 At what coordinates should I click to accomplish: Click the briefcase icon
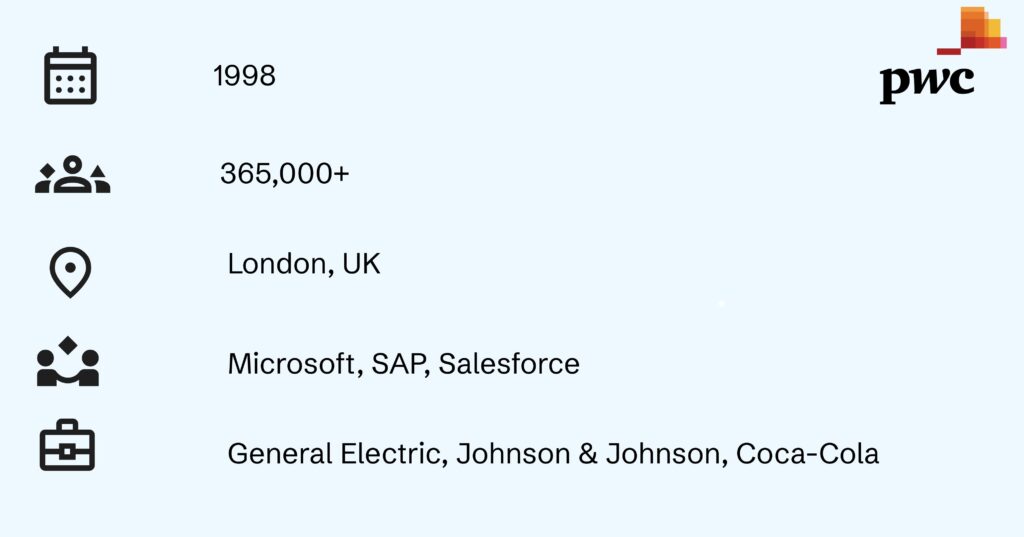[67, 445]
